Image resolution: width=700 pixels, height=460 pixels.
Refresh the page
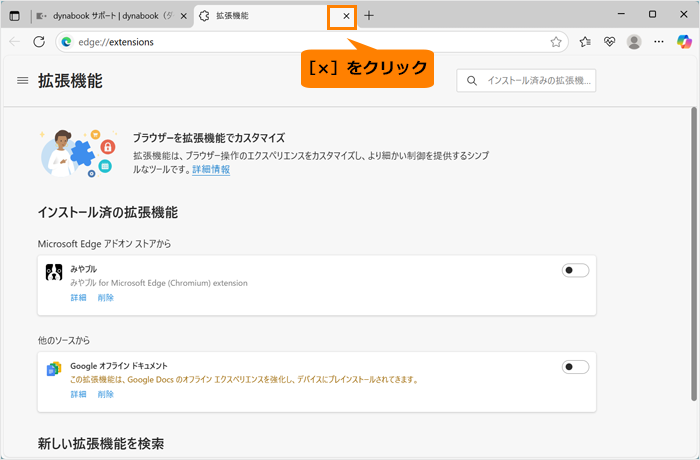(x=39, y=42)
